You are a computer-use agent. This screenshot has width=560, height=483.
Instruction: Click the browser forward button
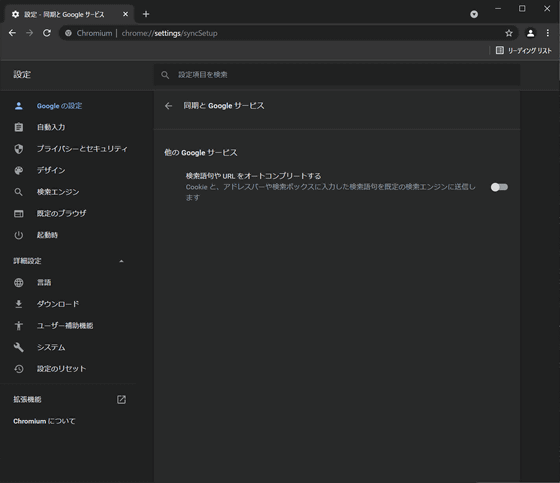[x=29, y=33]
